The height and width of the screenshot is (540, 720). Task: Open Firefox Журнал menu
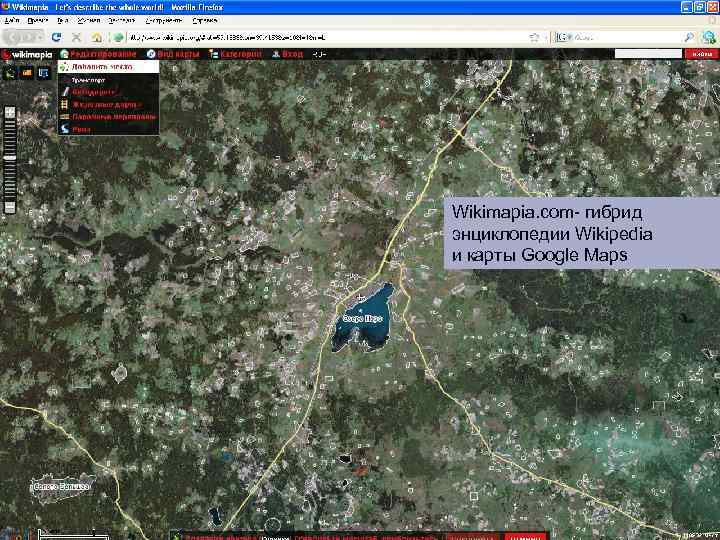click(x=88, y=21)
